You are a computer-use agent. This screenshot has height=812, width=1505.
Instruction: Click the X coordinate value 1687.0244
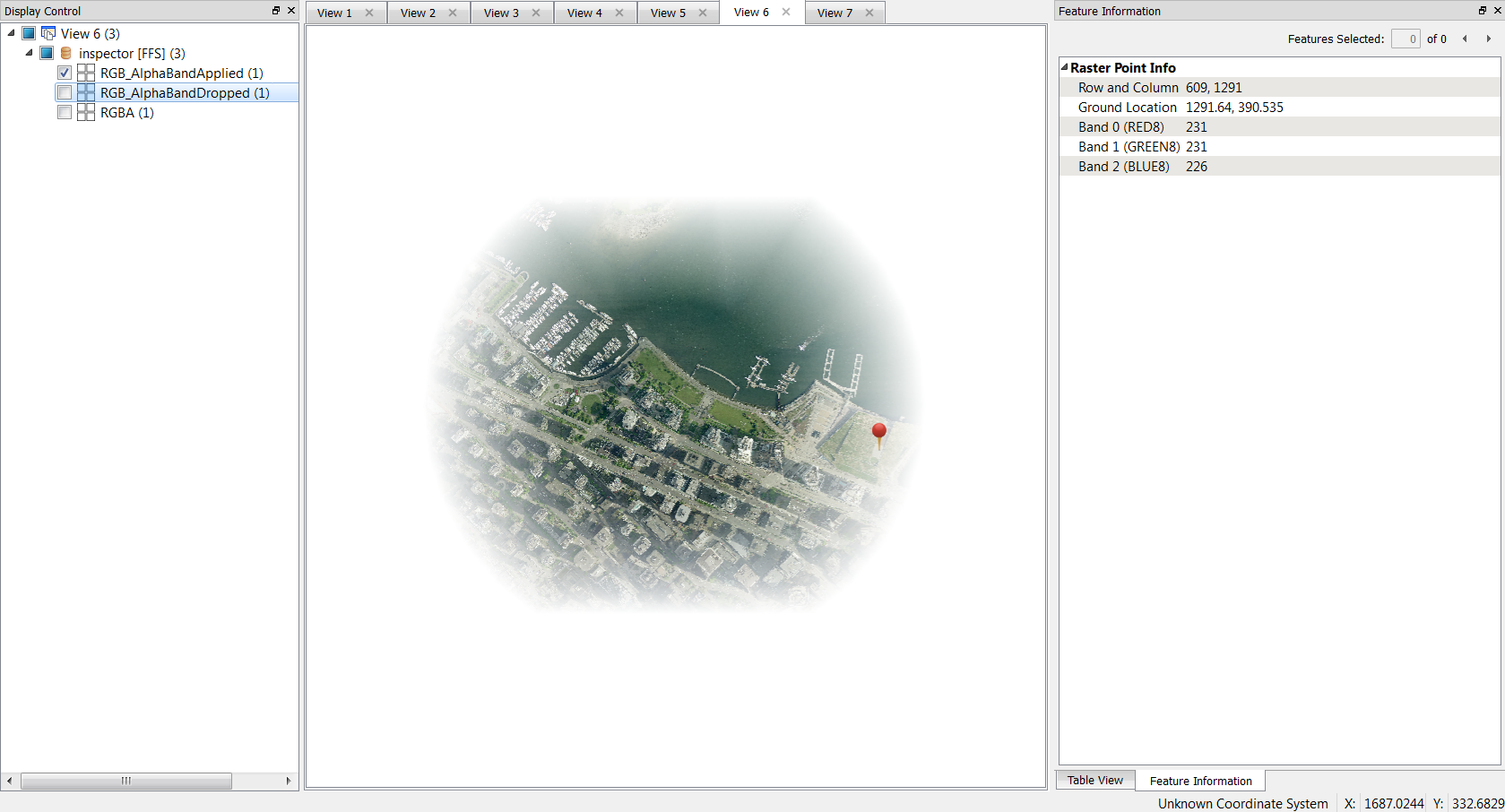tap(1394, 803)
